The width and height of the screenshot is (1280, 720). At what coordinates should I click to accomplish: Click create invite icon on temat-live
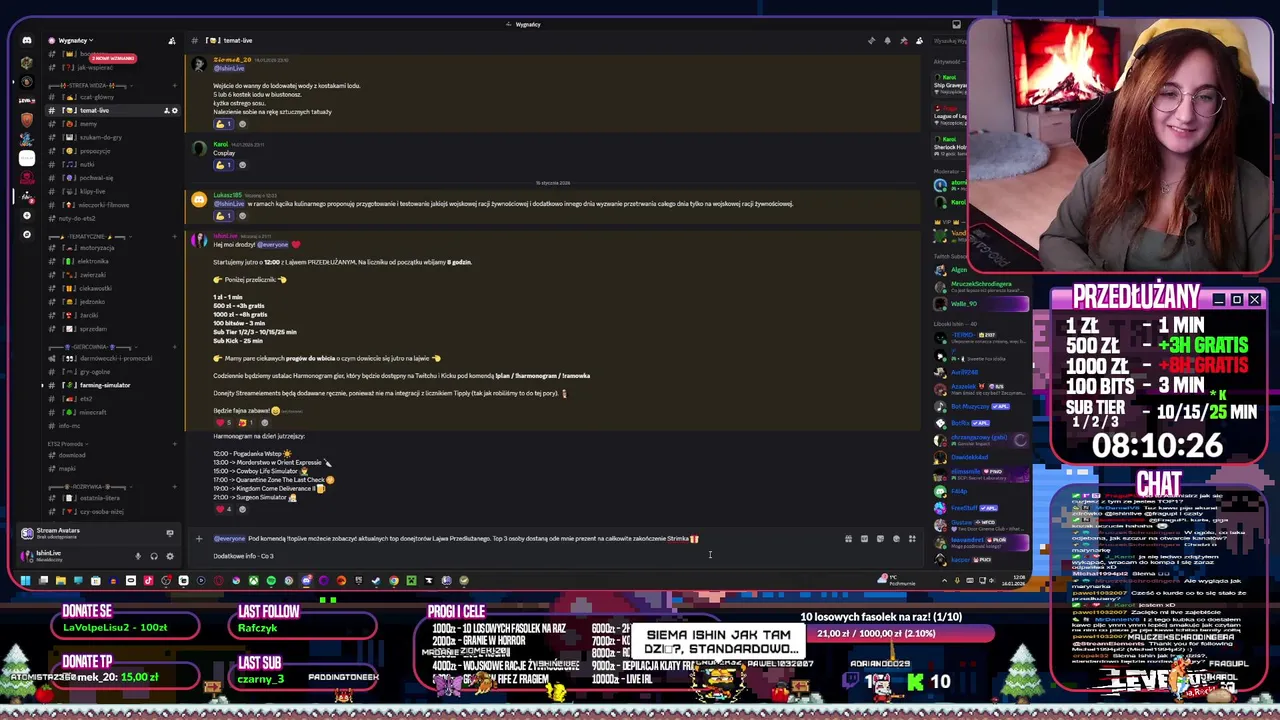coord(166,110)
